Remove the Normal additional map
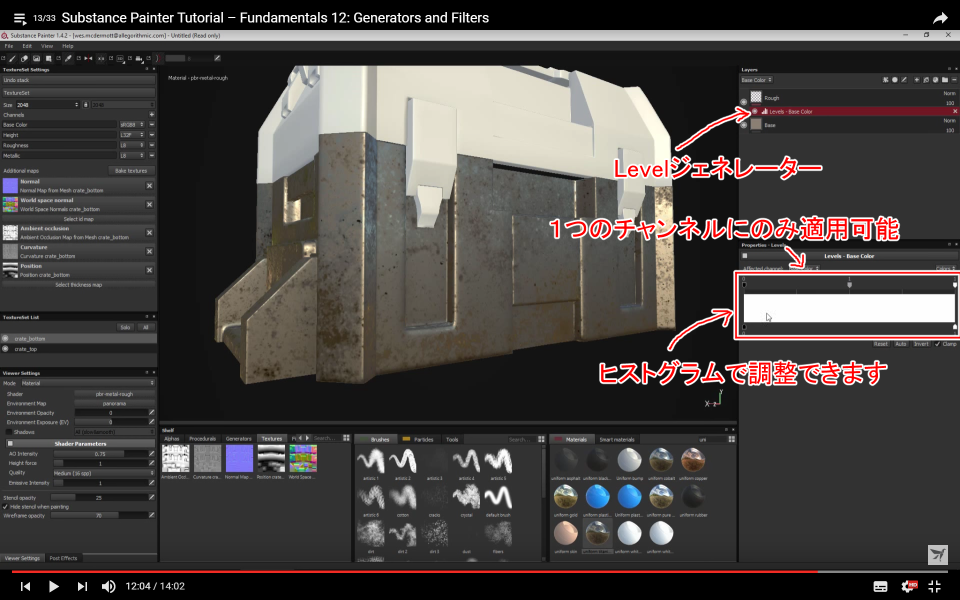Viewport: 960px width, 600px height. pyautogui.click(x=149, y=186)
